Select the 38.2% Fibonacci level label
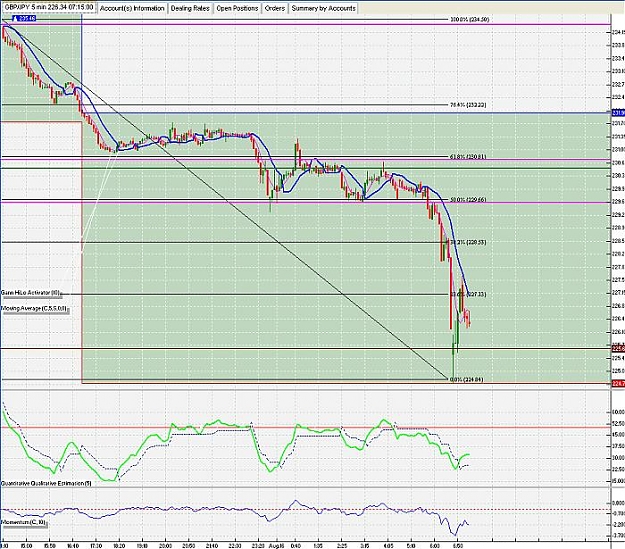This screenshot has width=625, height=549. [x=468, y=242]
